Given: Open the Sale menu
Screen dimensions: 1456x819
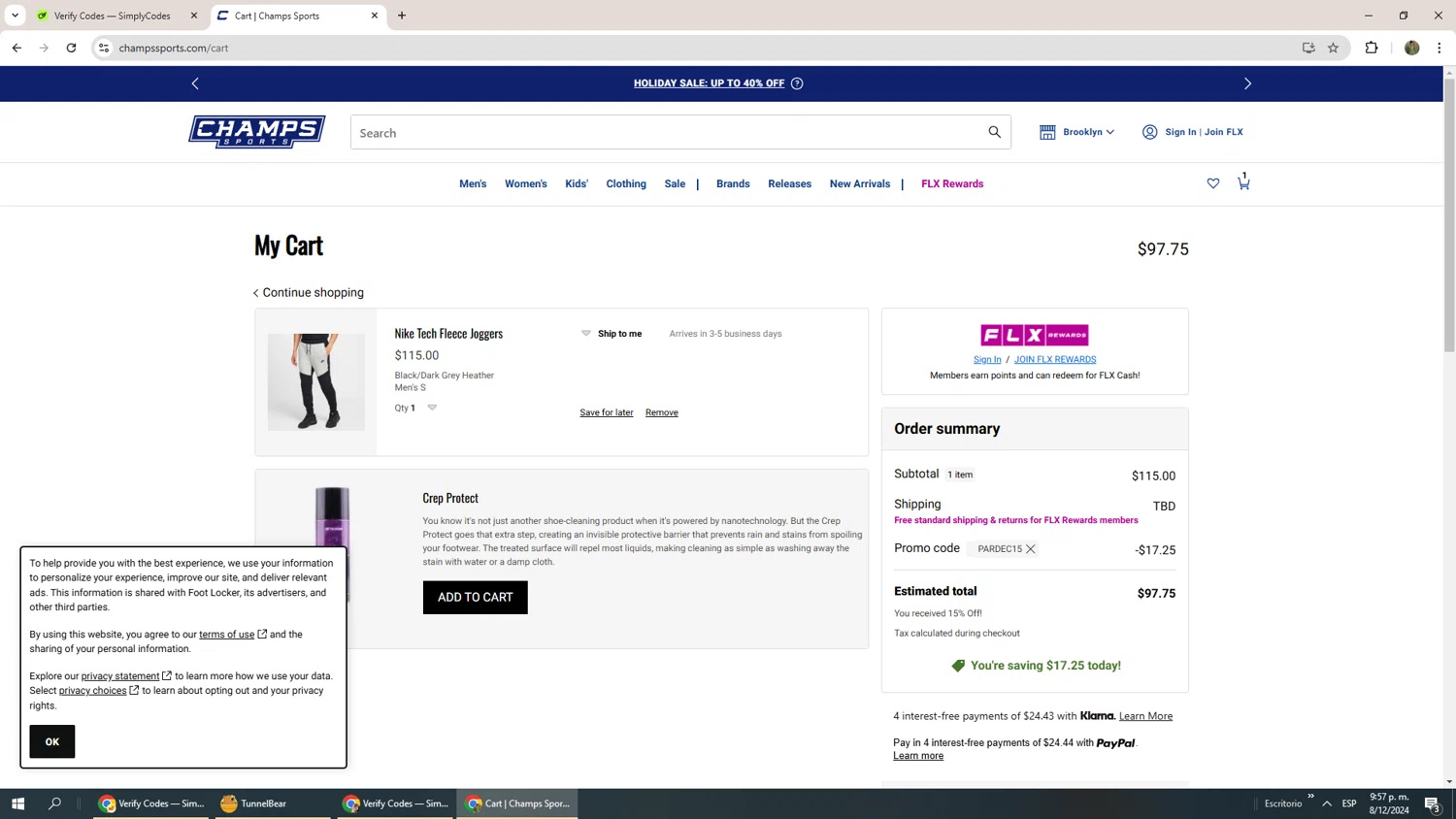Looking at the screenshot, I should 675,183.
